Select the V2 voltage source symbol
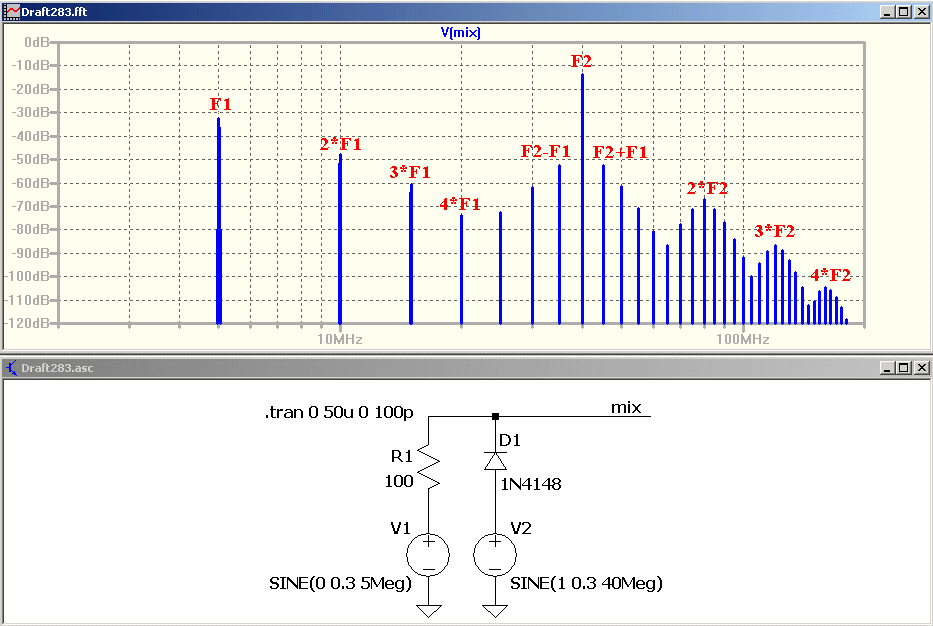This screenshot has height=626, width=933. click(494, 555)
